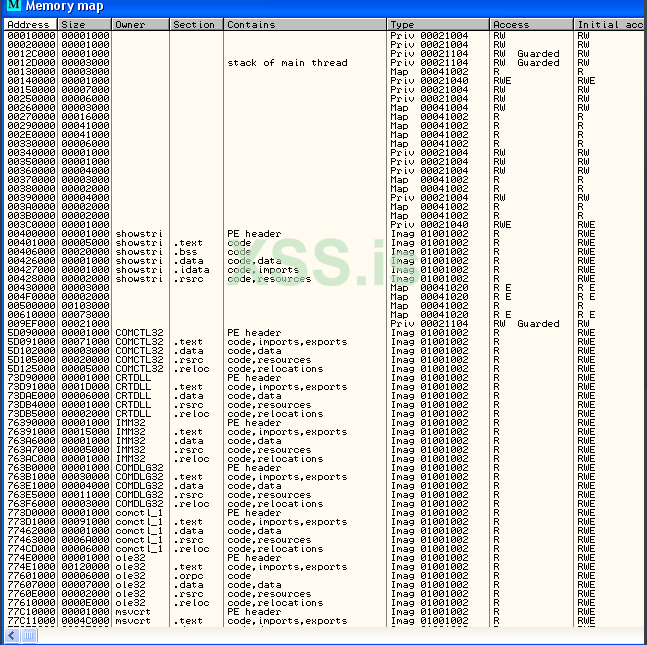Select IMM32 .text section row
The width and height of the screenshot is (647, 645).
[324, 432]
